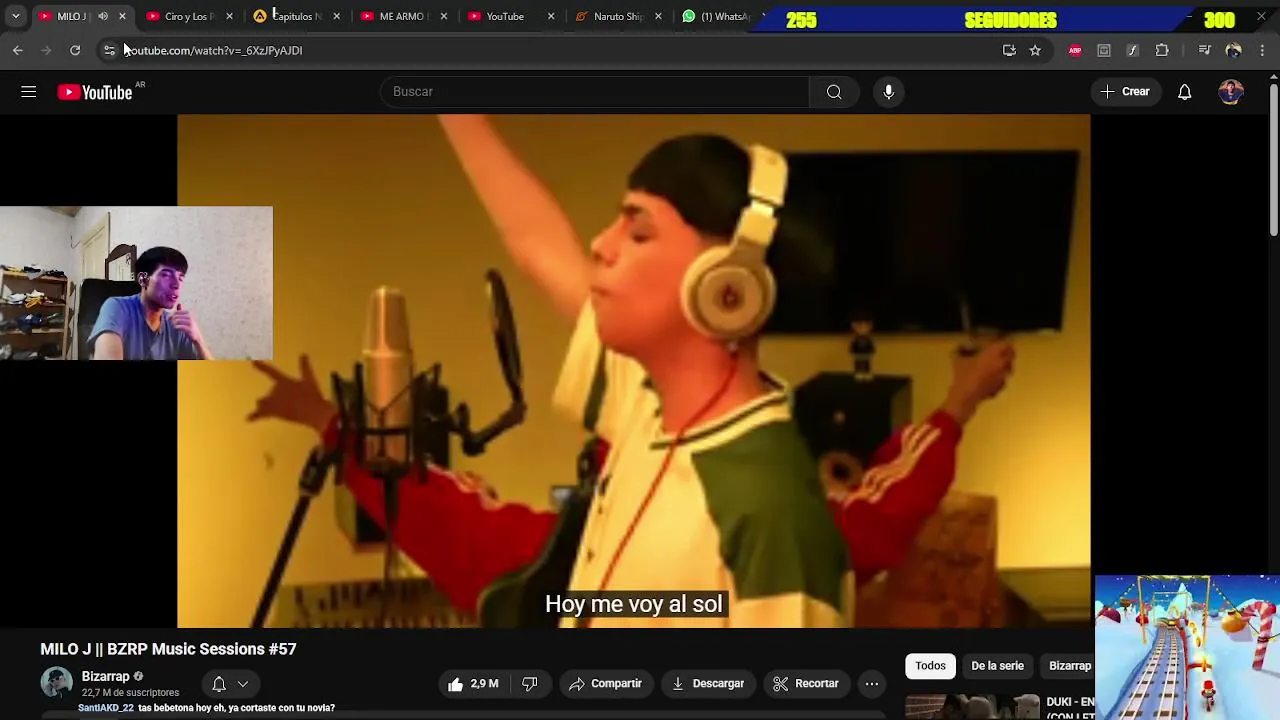Like the video with 2,9 M
The height and width of the screenshot is (720, 1280).
[x=474, y=684]
